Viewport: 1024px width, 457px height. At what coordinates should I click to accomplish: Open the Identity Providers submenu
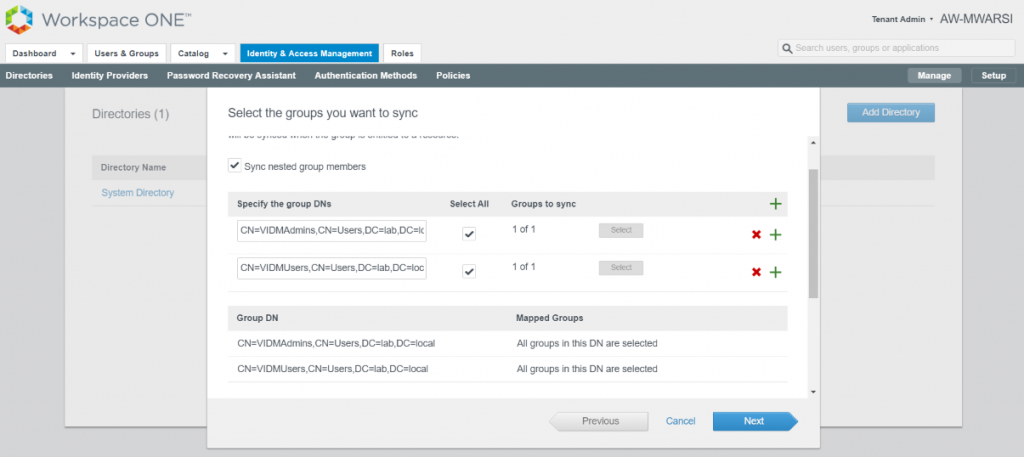click(x=110, y=76)
